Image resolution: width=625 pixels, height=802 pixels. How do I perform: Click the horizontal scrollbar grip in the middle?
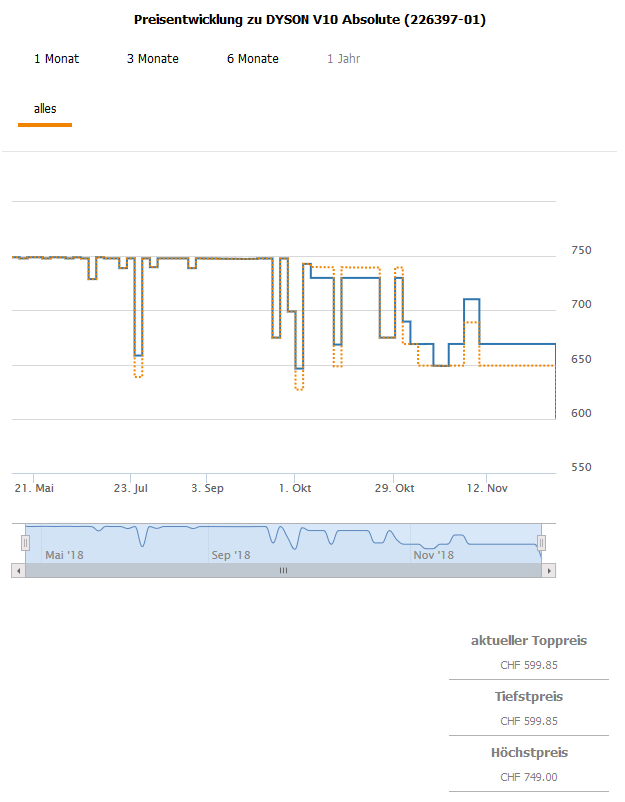[x=283, y=570]
